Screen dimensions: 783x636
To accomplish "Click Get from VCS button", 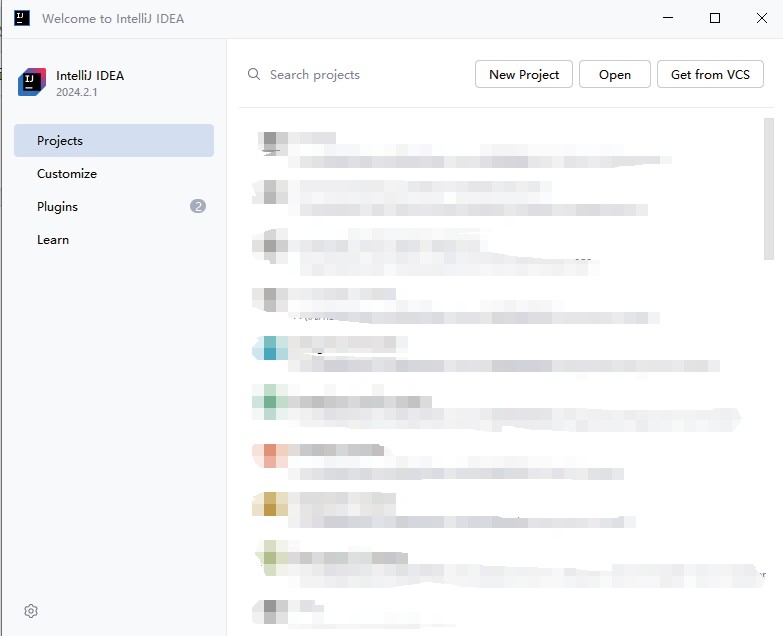I will [710, 74].
